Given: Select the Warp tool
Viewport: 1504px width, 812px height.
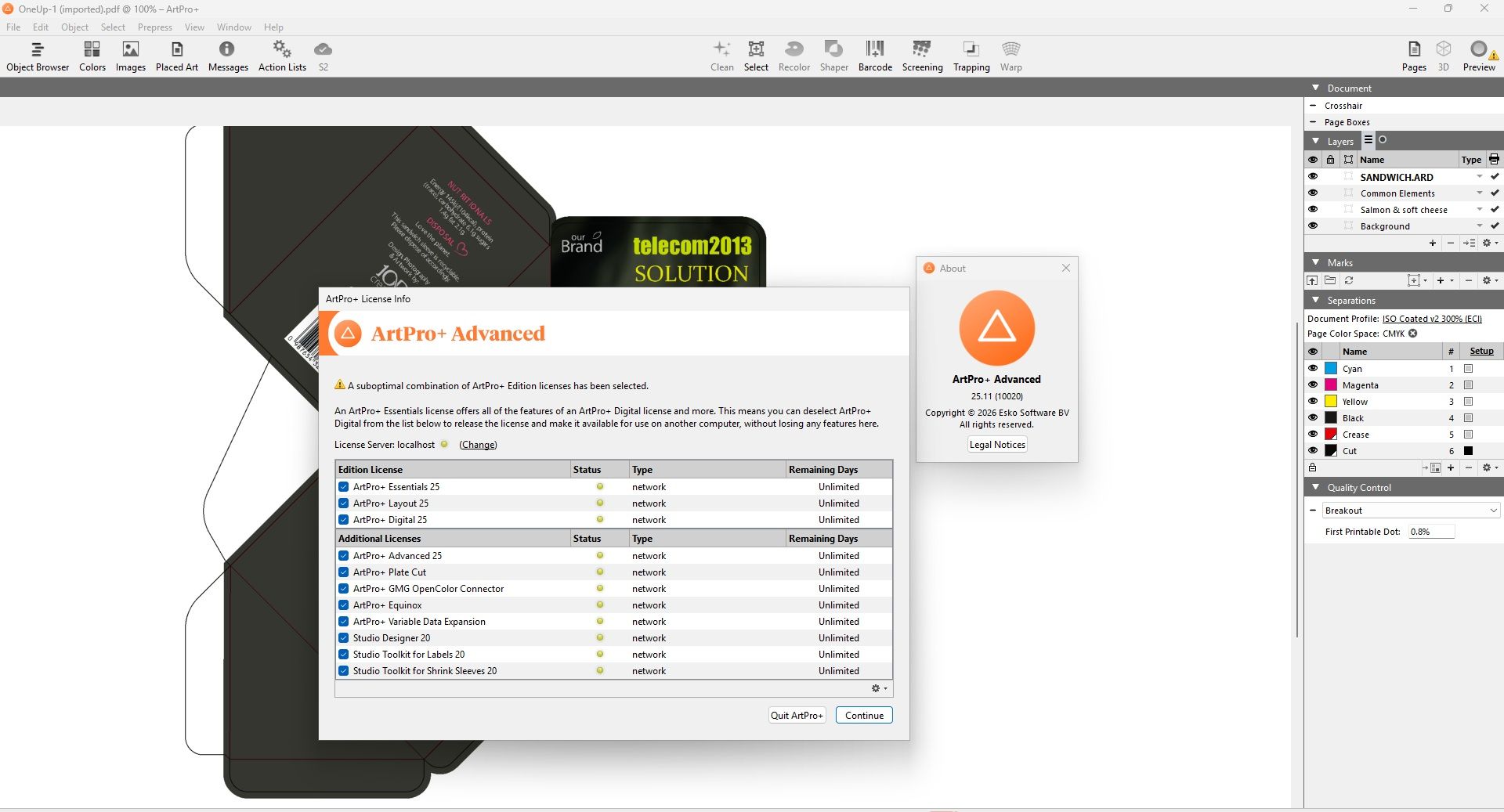Looking at the screenshot, I should [1011, 56].
